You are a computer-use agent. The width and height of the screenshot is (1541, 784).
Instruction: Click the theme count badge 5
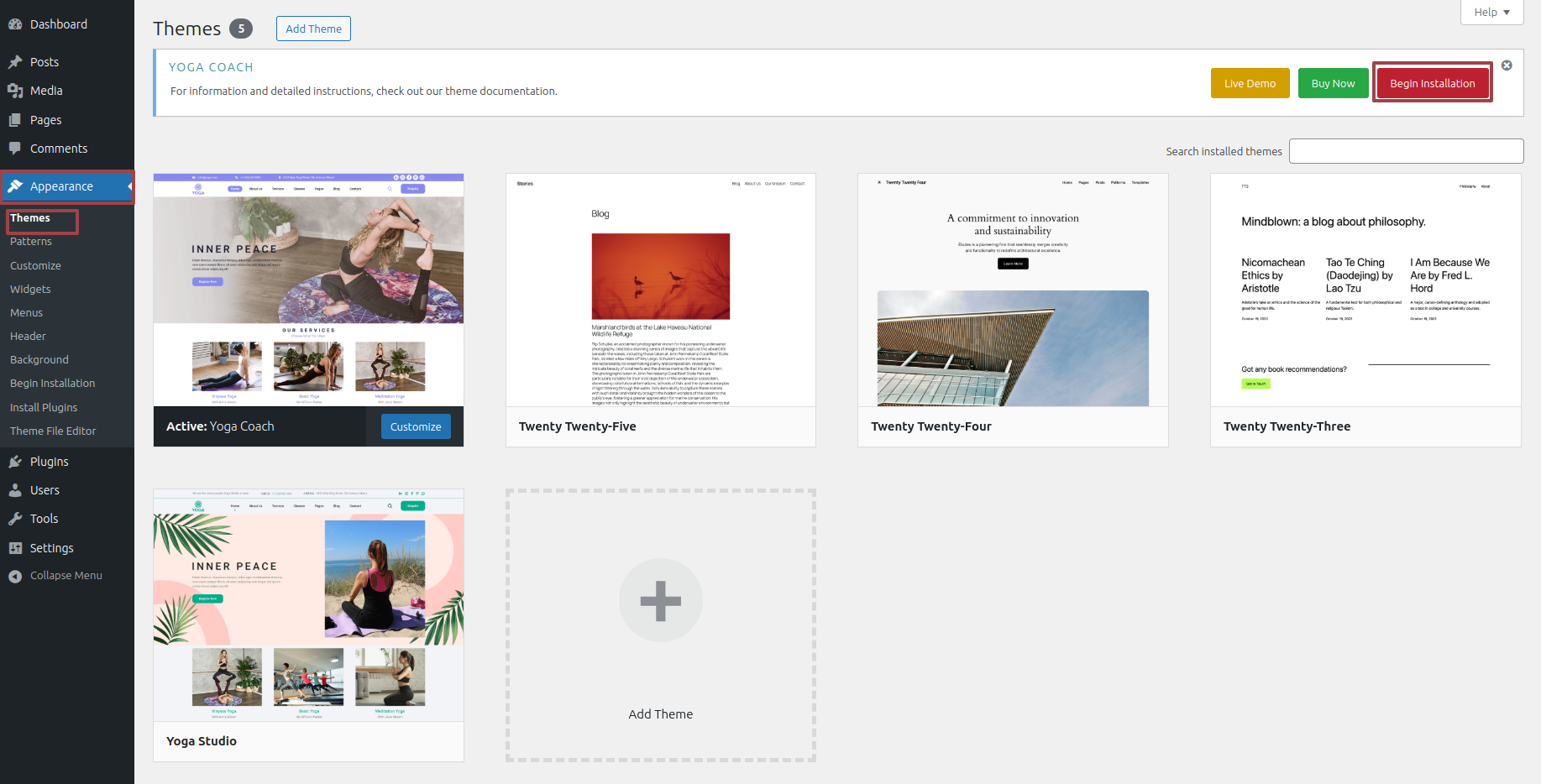(x=241, y=29)
